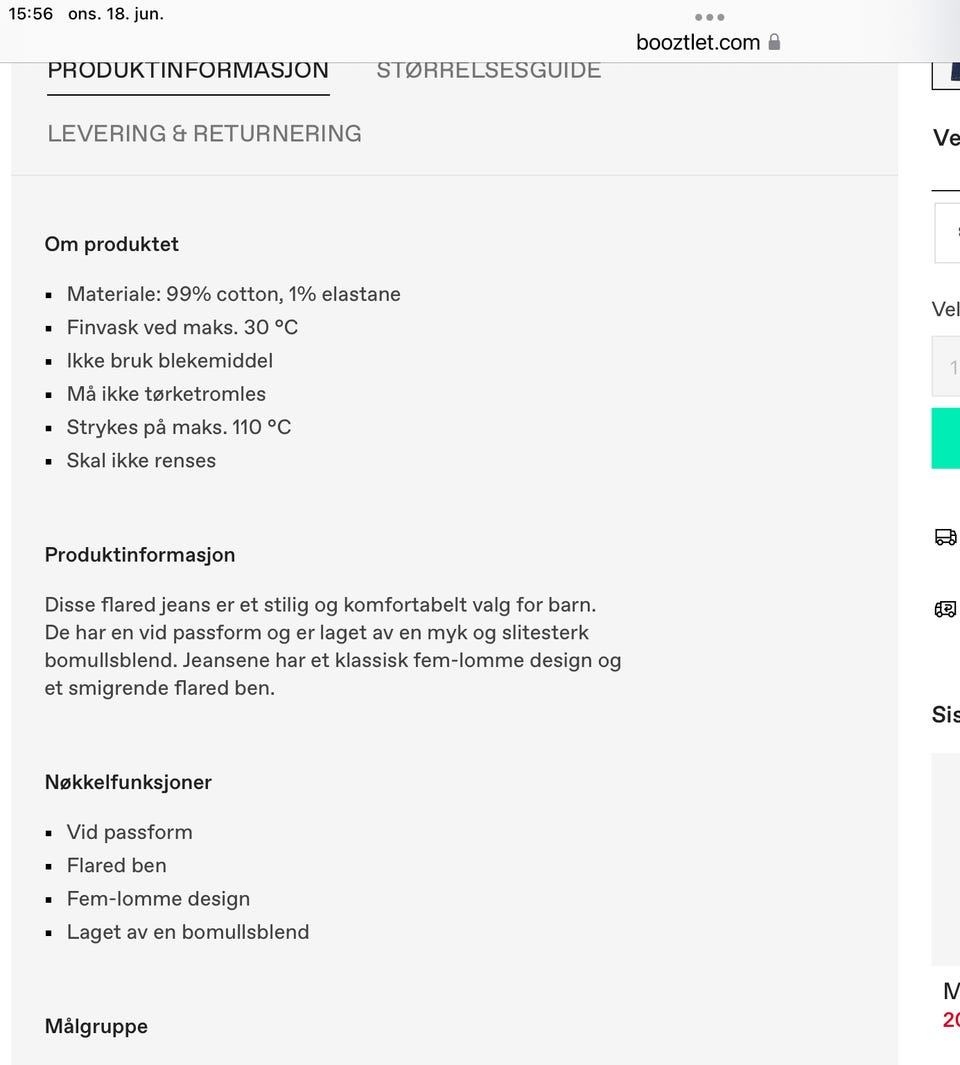Click the red discounted price under the thumbnail
This screenshot has height=1065, width=960.
tap(951, 1021)
